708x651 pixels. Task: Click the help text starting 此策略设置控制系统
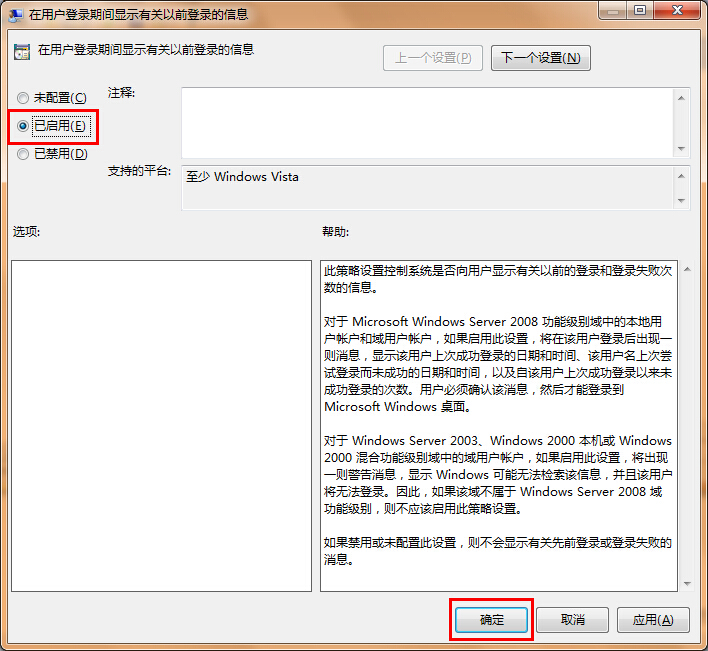[x=498, y=279]
